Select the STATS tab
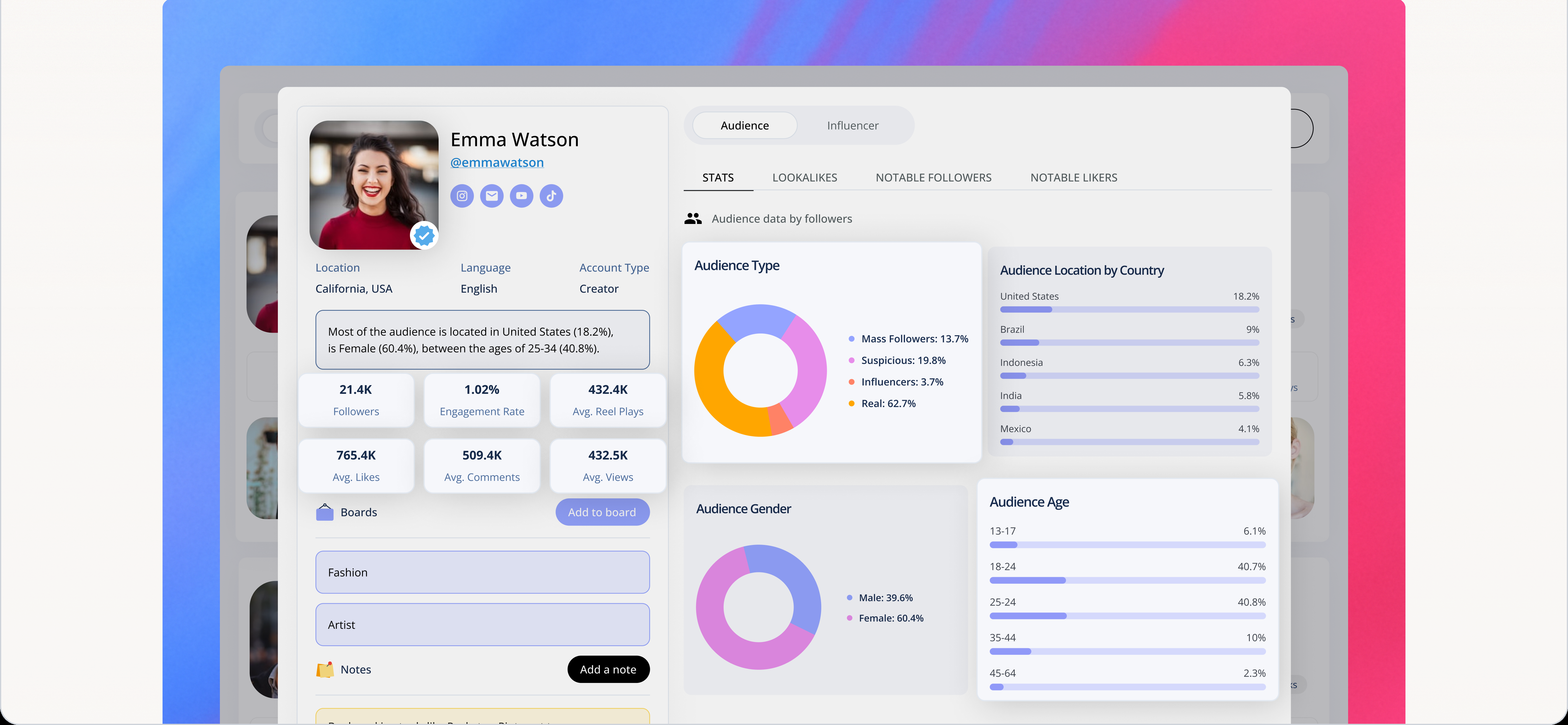Screen dimensions: 1568x725 718,178
